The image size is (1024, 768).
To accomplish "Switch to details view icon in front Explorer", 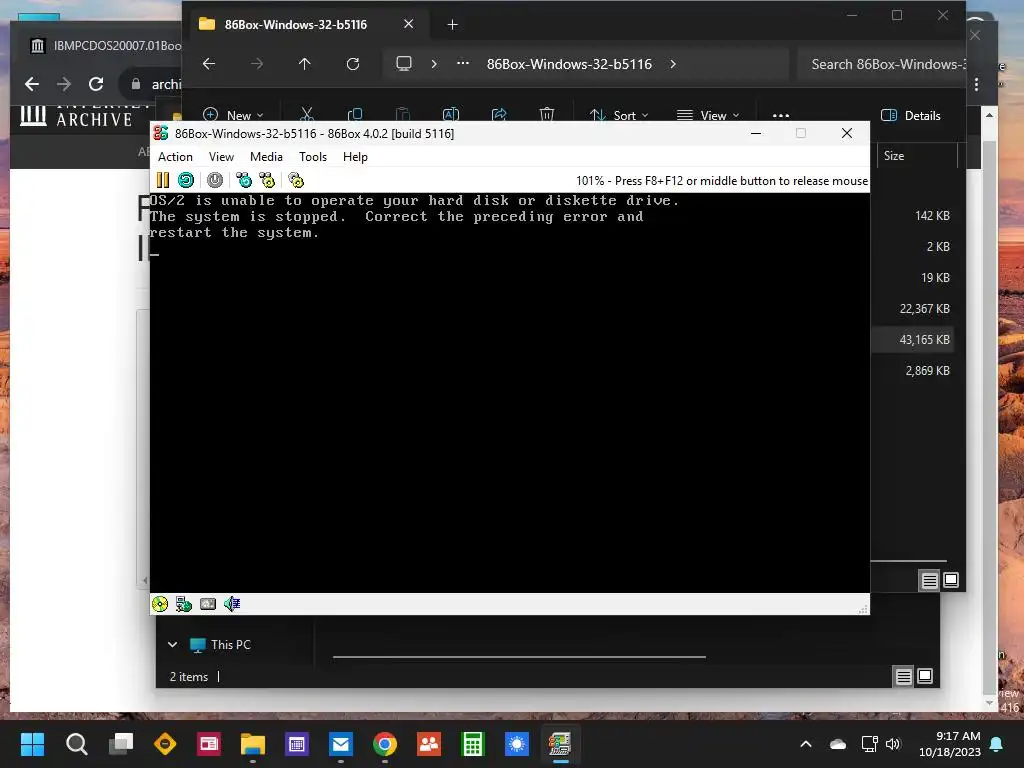I will [929, 580].
